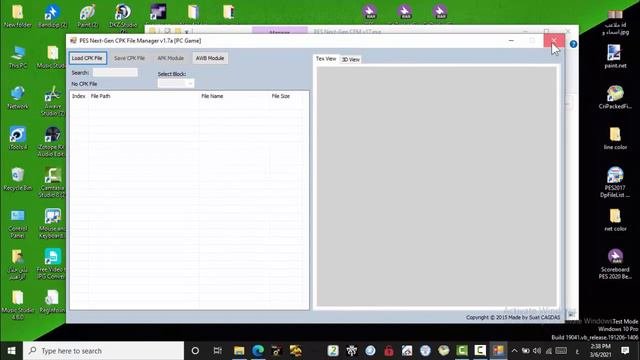Sort list by the Index column header

(x=79, y=96)
